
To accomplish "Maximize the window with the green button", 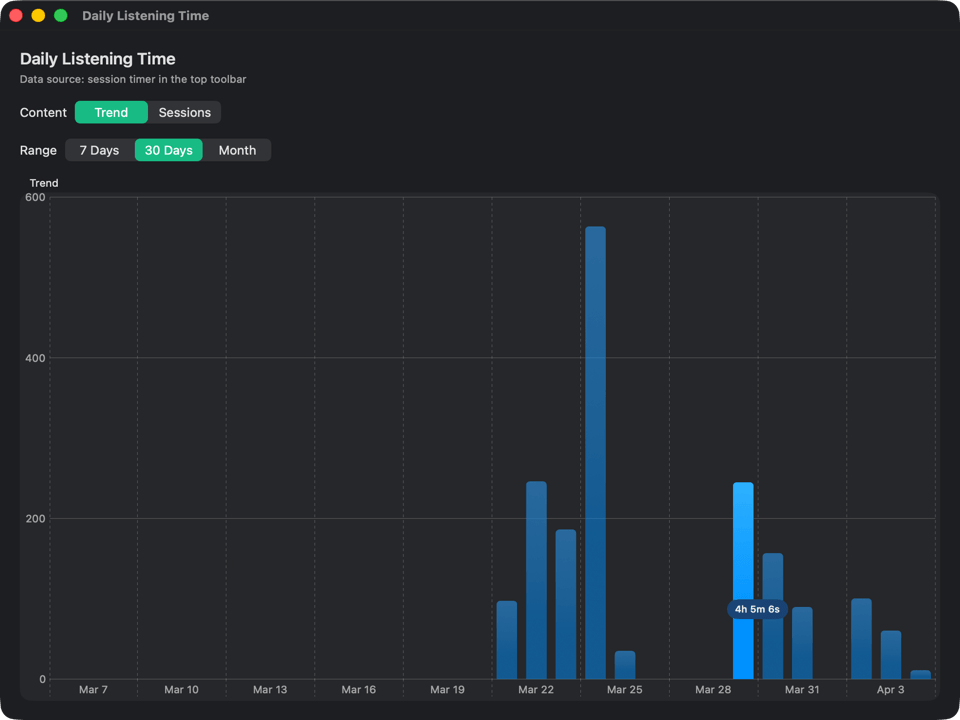I will (x=60, y=16).
